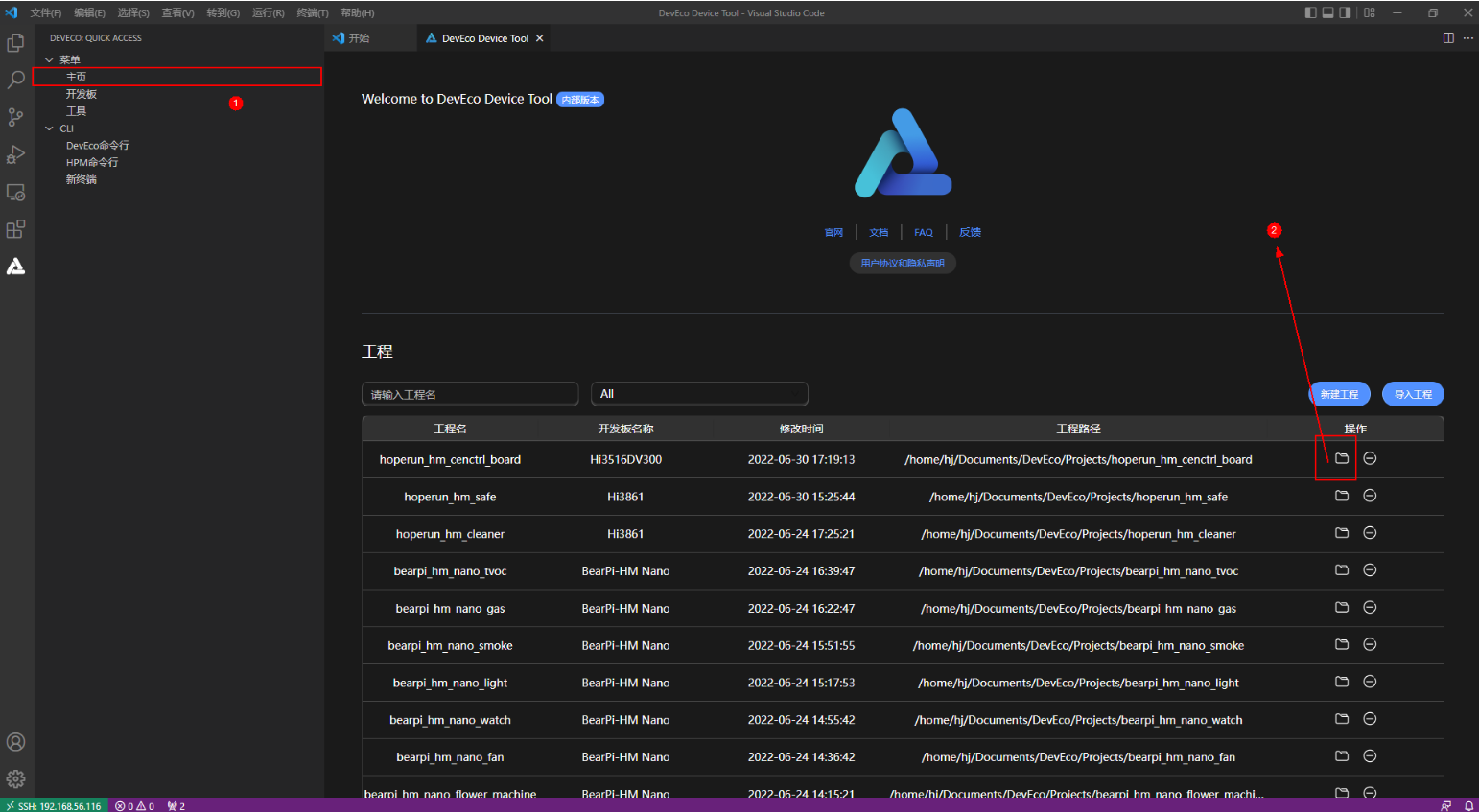The height and width of the screenshot is (812, 1479).
Task: Remove the hoperun_hm_cleaner project
Action: [1370, 533]
